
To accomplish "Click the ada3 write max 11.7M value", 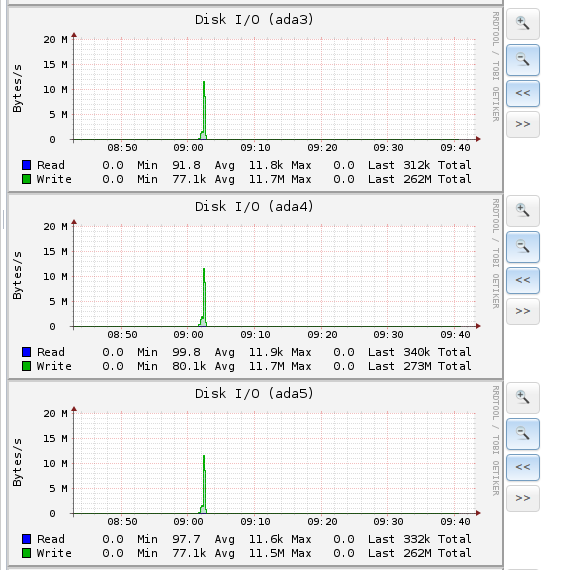I will coord(266,179).
